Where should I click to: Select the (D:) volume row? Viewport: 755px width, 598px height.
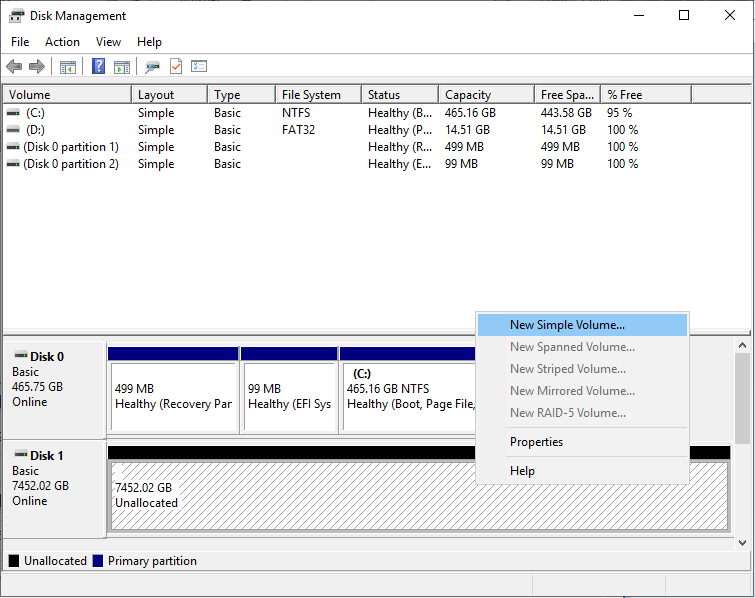tap(347, 130)
